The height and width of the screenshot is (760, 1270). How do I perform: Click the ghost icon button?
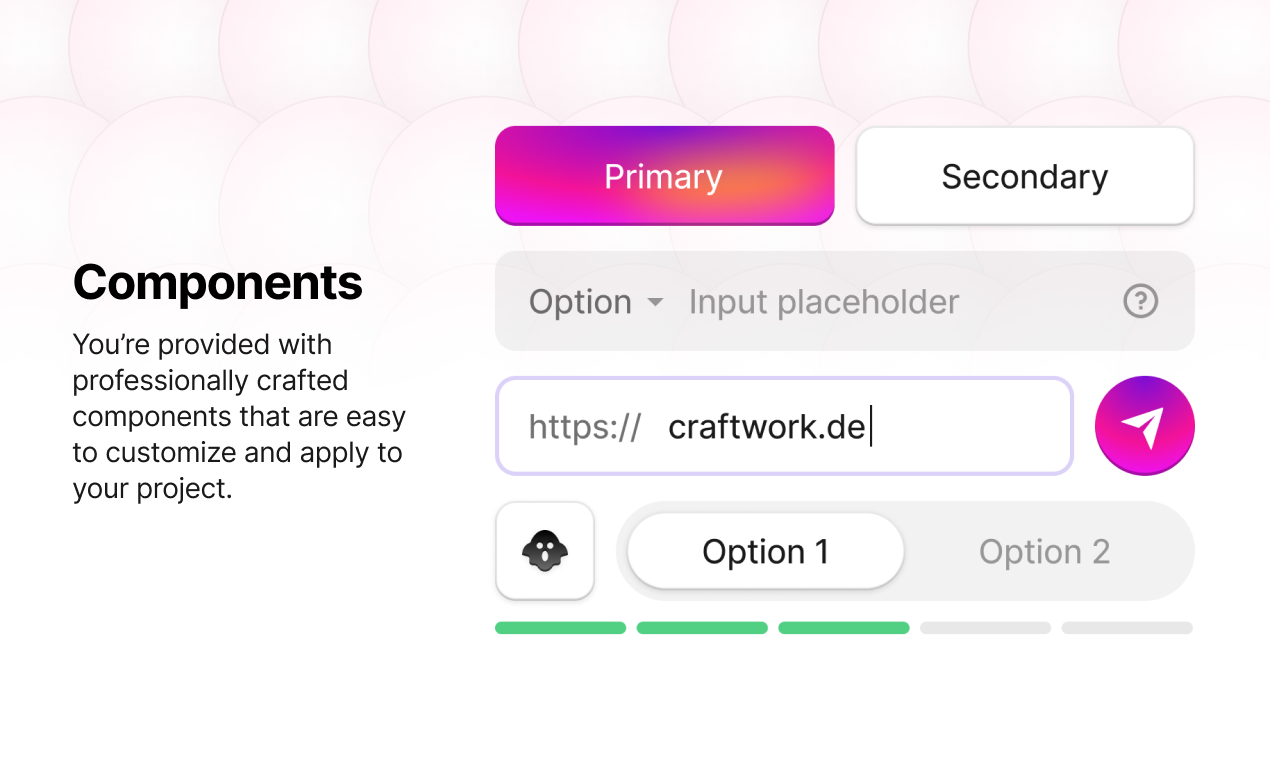[545, 551]
